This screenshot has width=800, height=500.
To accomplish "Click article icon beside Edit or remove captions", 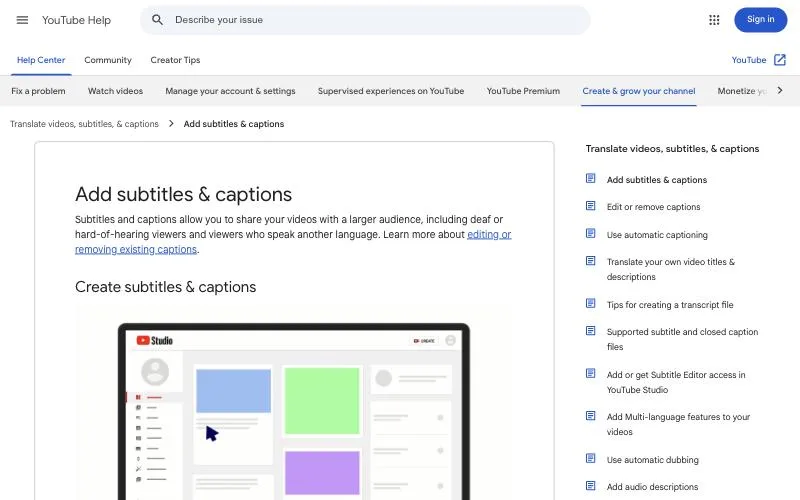I will pos(590,206).
